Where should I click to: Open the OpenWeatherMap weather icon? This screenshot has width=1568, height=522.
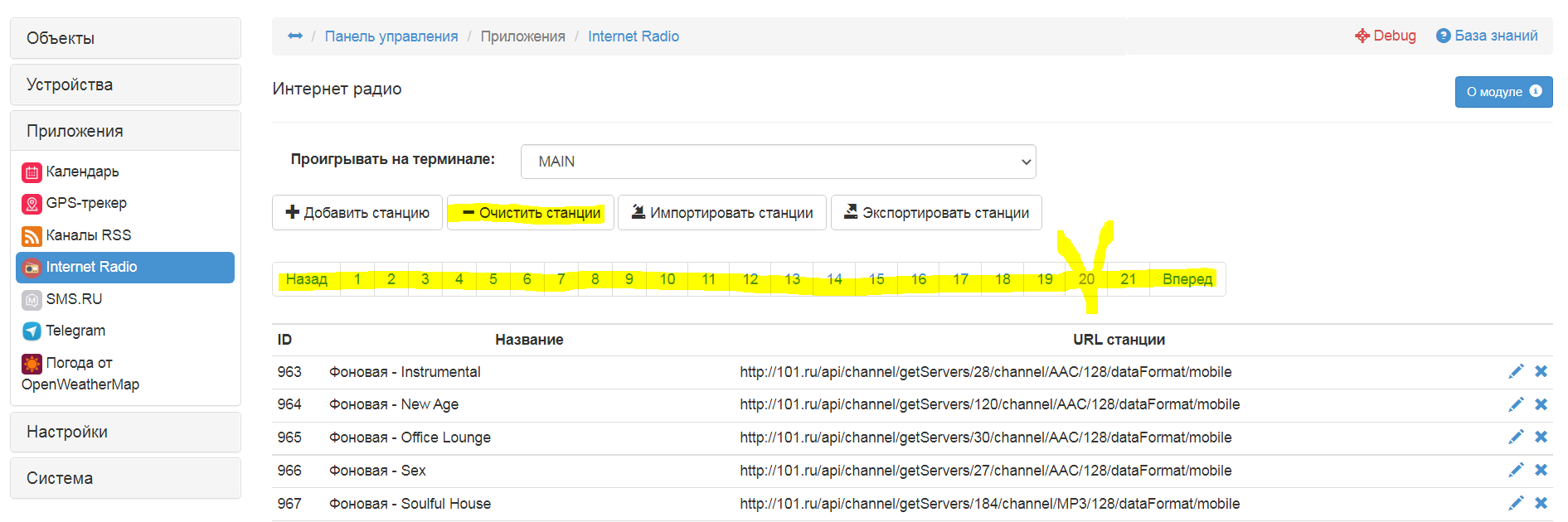point(32,364)
